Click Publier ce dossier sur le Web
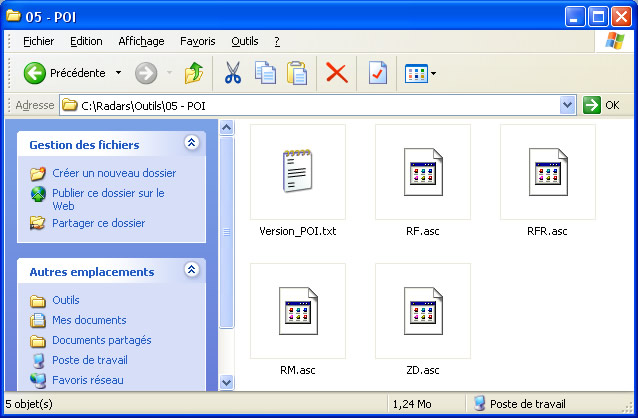Viewport: 638px width, 418px height. tap(108, 199)
